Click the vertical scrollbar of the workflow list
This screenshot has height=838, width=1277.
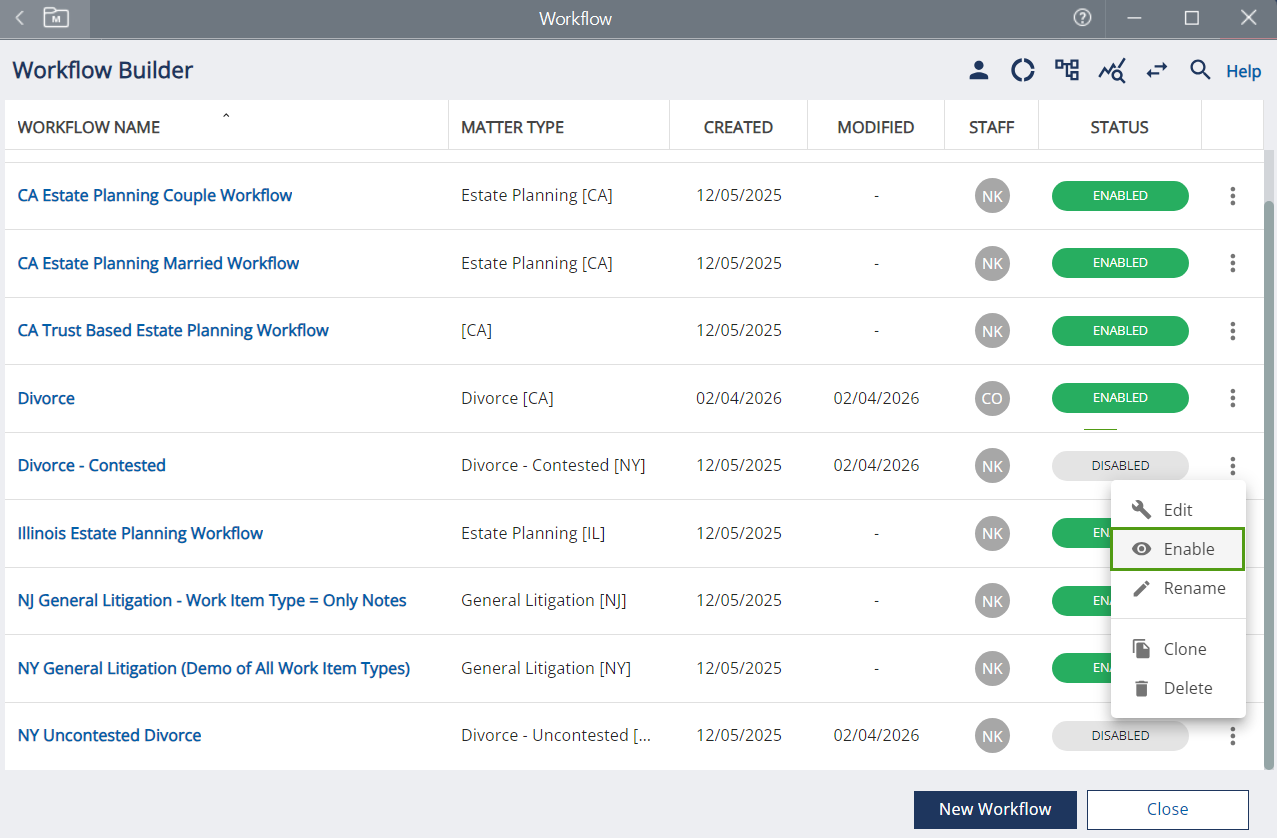tap(1270, 480)
